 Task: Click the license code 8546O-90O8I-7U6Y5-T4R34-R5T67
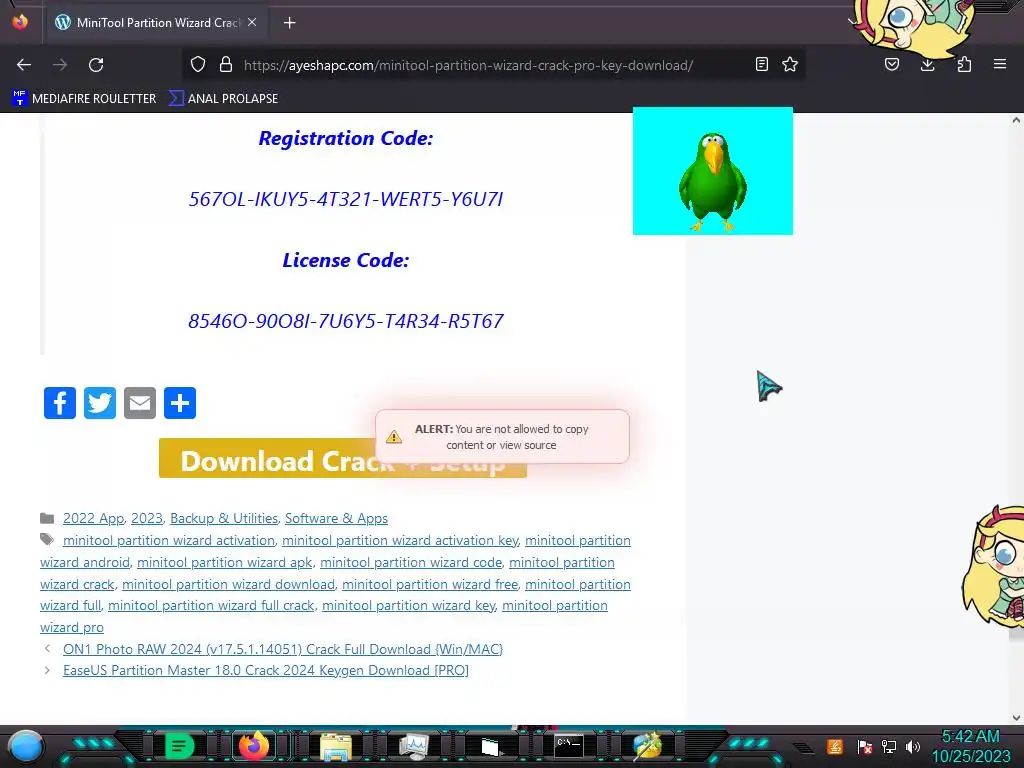345,321
